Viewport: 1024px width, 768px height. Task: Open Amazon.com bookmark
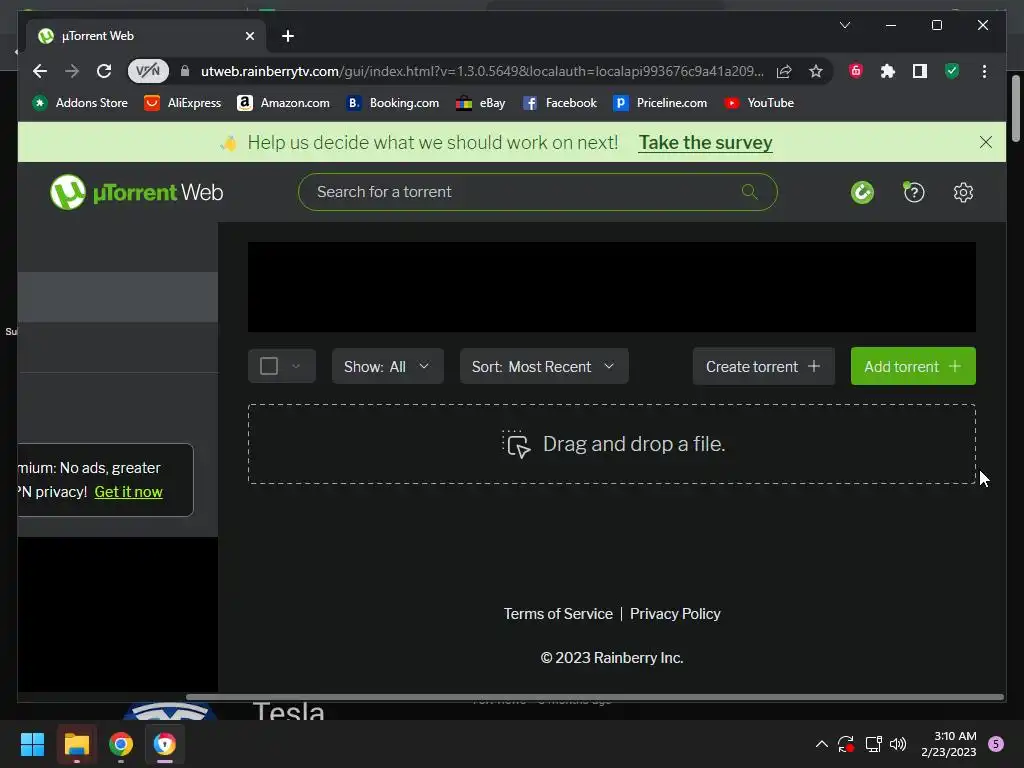(x=283, y=103)
